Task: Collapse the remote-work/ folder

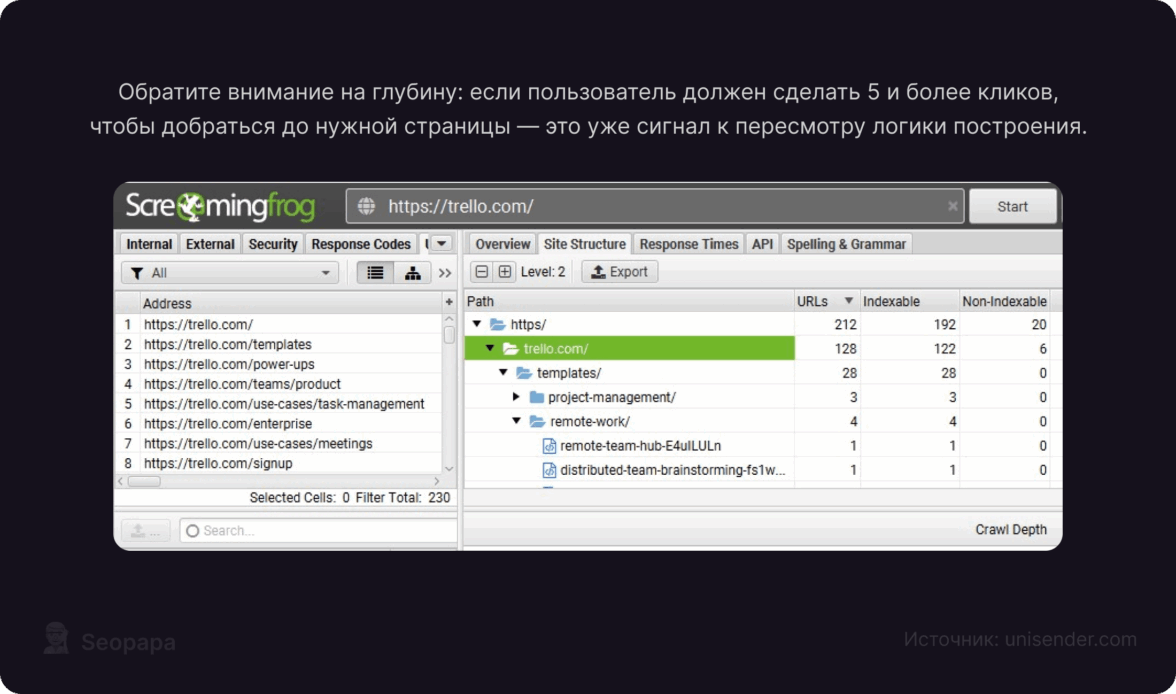Action: pos(516,421)
